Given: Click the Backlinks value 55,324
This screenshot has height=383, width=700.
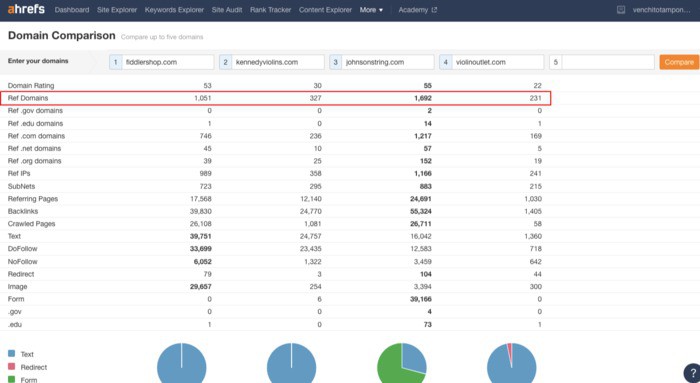Looking at the screenshot, I should (421, 211).
